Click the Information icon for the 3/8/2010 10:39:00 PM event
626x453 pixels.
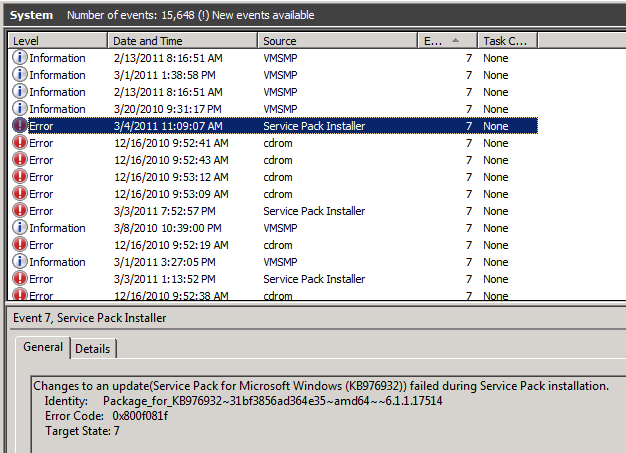(x=19, y=228)
